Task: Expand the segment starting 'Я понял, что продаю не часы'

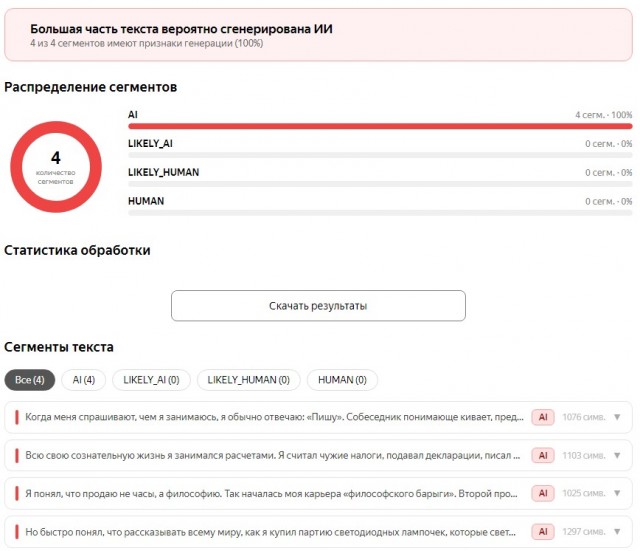Action: pos(617,493)
